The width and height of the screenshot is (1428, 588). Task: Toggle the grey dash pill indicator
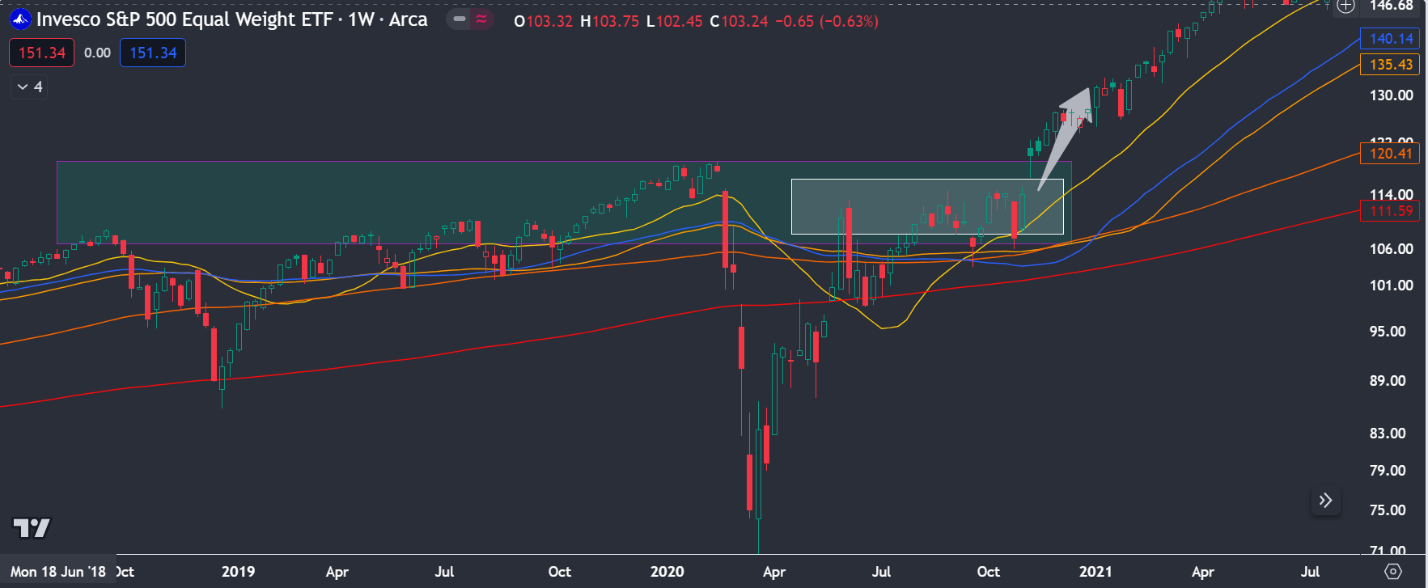point(459,19)
